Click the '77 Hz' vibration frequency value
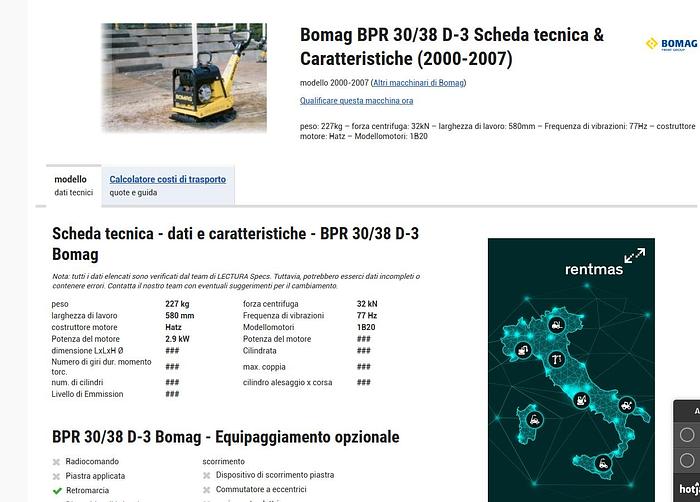 click(x=367, y=315)
